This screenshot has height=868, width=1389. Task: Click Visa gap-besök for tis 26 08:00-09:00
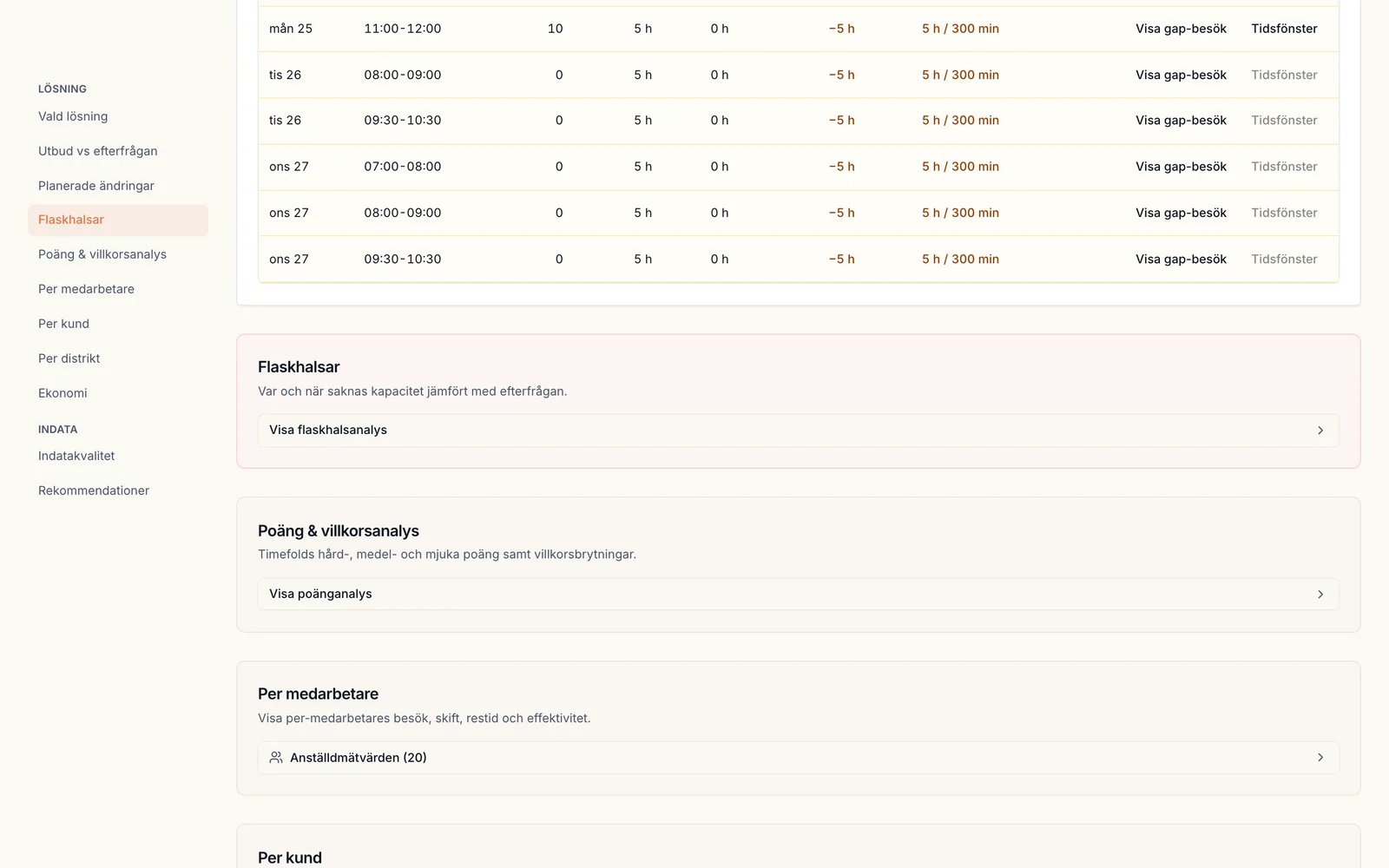pyautogui.click(x=1181, y=75)
